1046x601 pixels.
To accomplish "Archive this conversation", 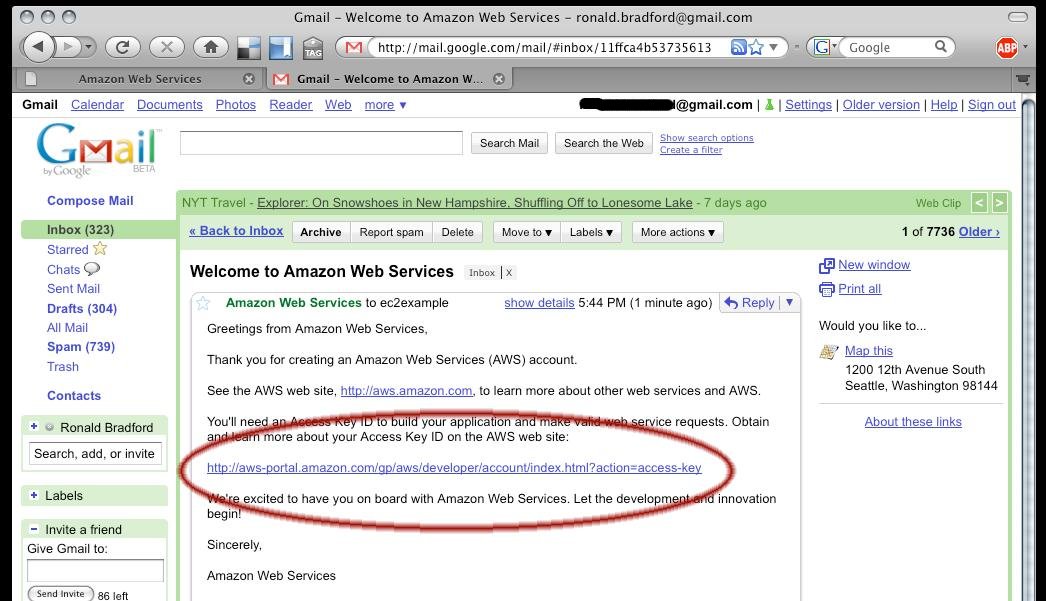I will click(x=321, y=232).
